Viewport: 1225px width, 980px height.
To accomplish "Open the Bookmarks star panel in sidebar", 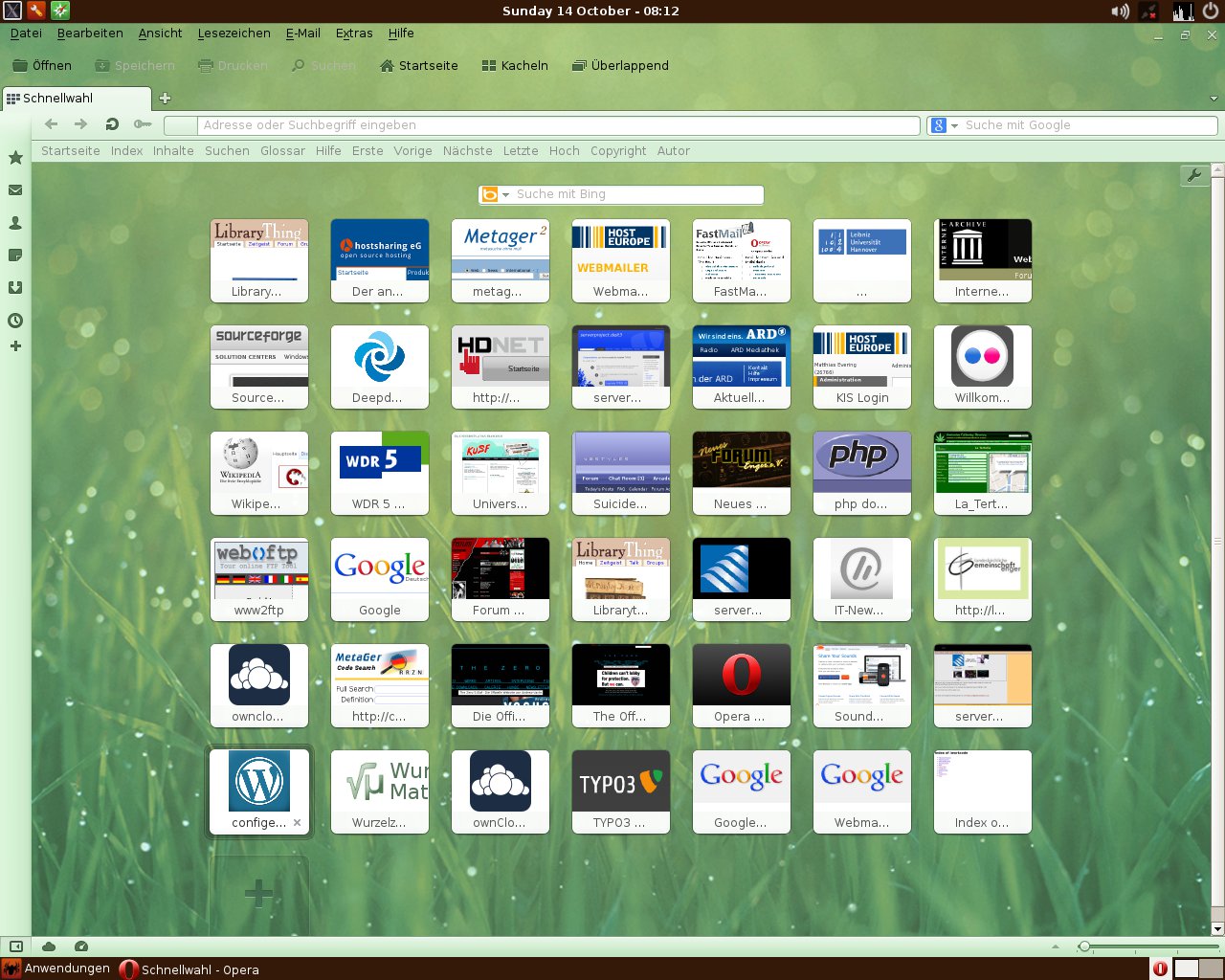I will click(x=15, y=158).
